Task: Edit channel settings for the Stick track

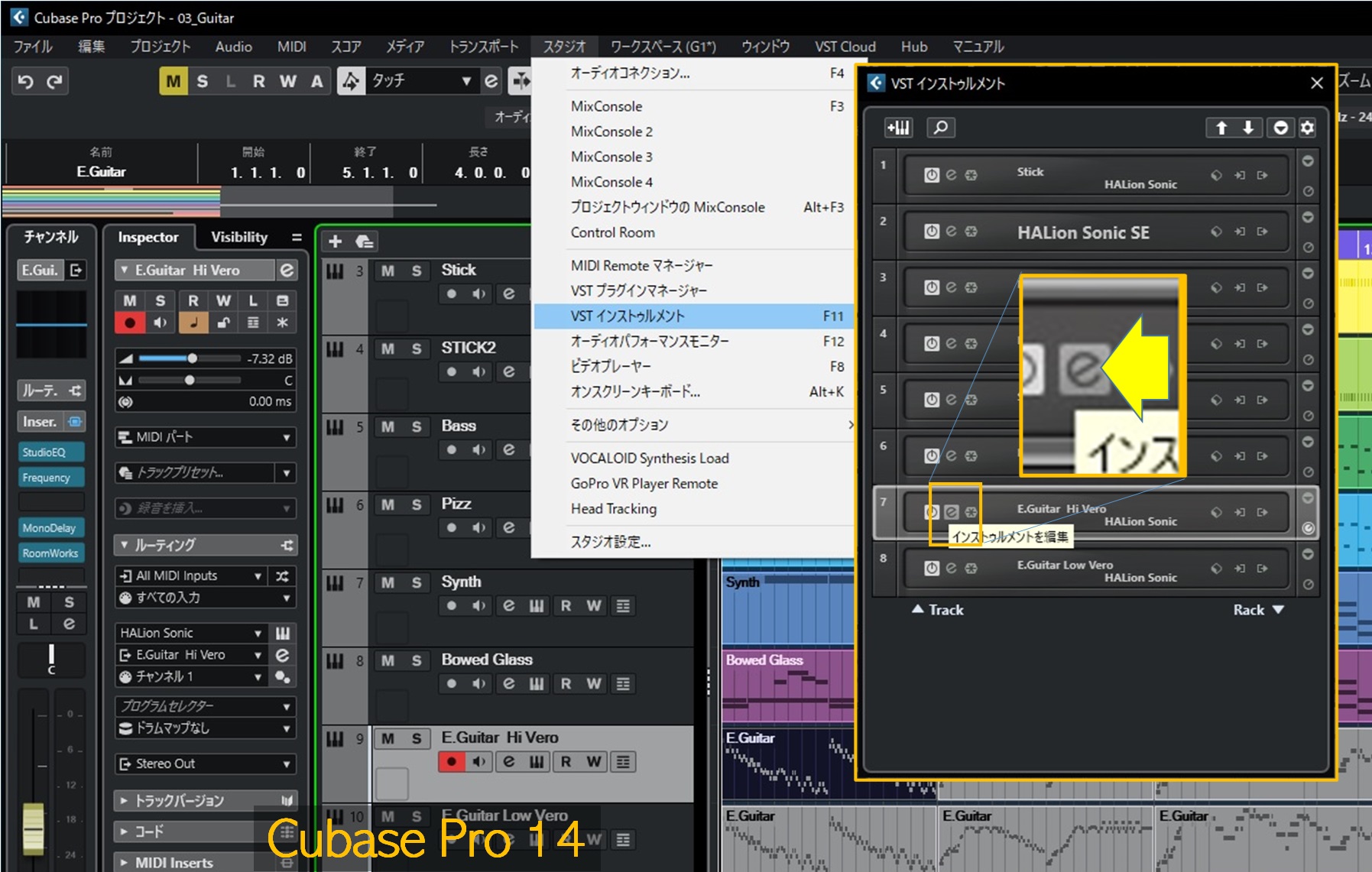Action: (508, 294)
